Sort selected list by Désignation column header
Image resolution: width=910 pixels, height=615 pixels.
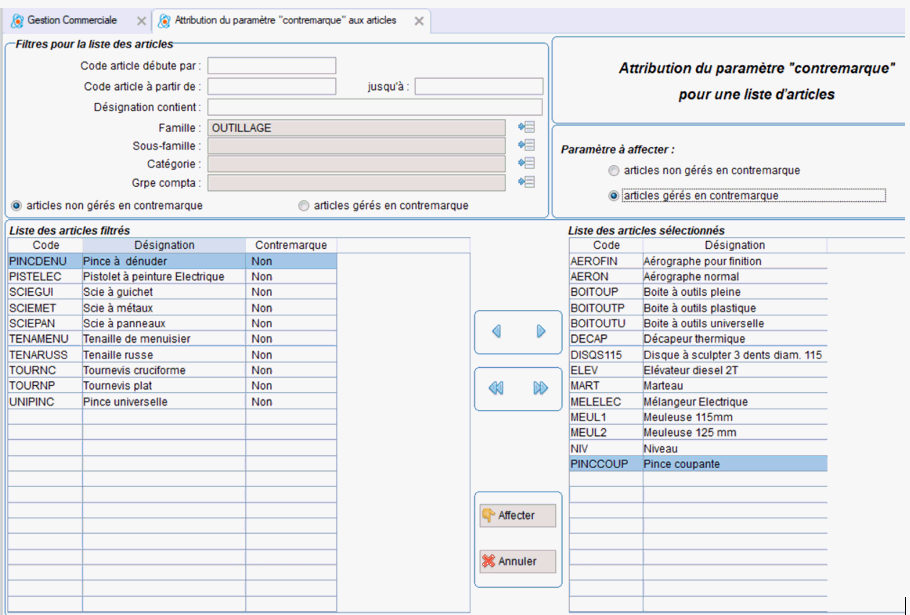tap(735, 245)
